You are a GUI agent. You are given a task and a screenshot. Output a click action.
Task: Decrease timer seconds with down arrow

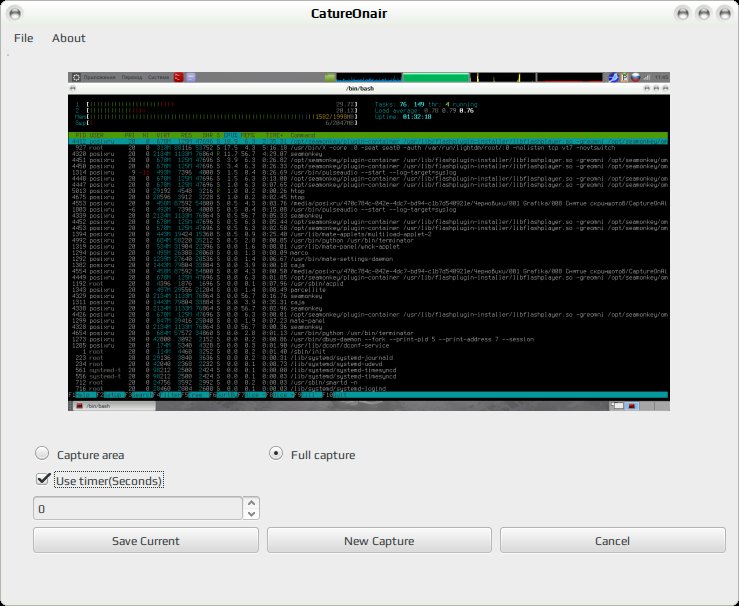252,514
